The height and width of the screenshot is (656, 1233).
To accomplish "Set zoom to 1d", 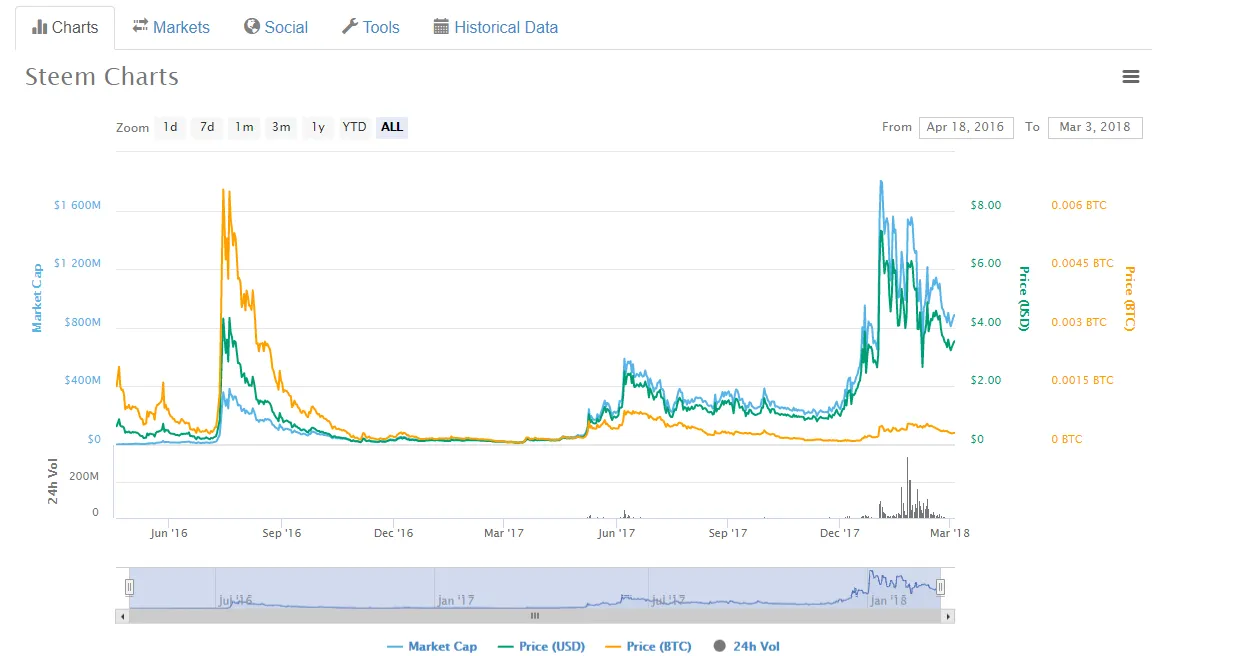I will 170,127.
